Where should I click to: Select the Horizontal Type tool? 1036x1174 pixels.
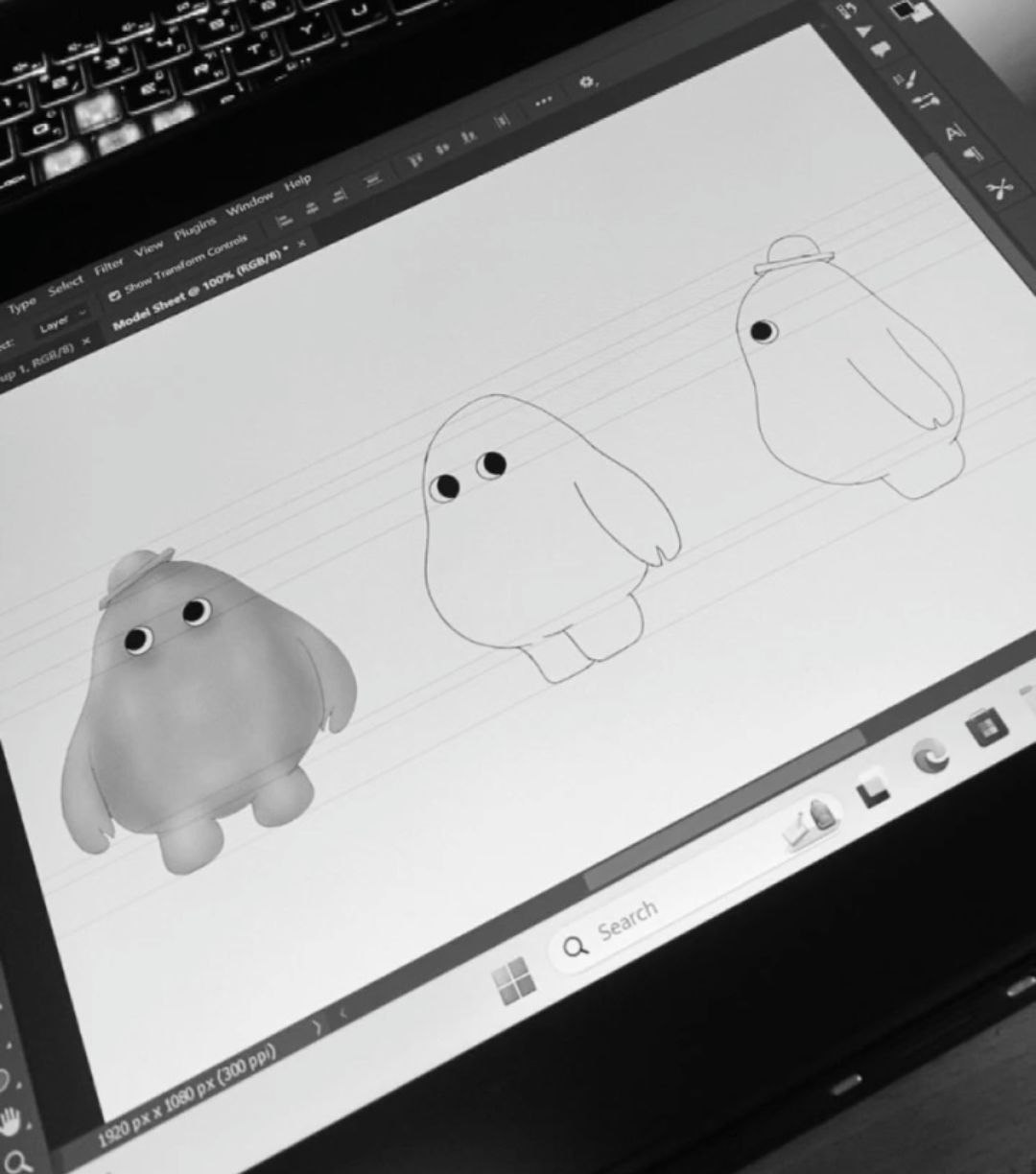pyautogui.click(x=954, y=131)
